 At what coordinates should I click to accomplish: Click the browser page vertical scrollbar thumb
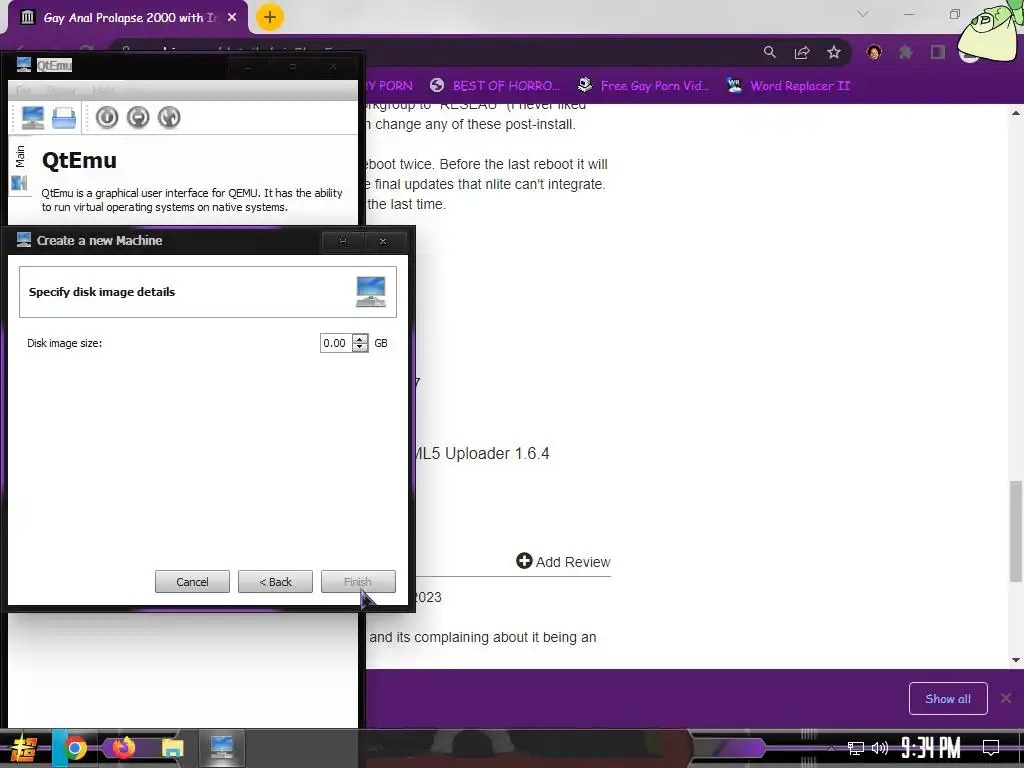[x=1016, y=531]
